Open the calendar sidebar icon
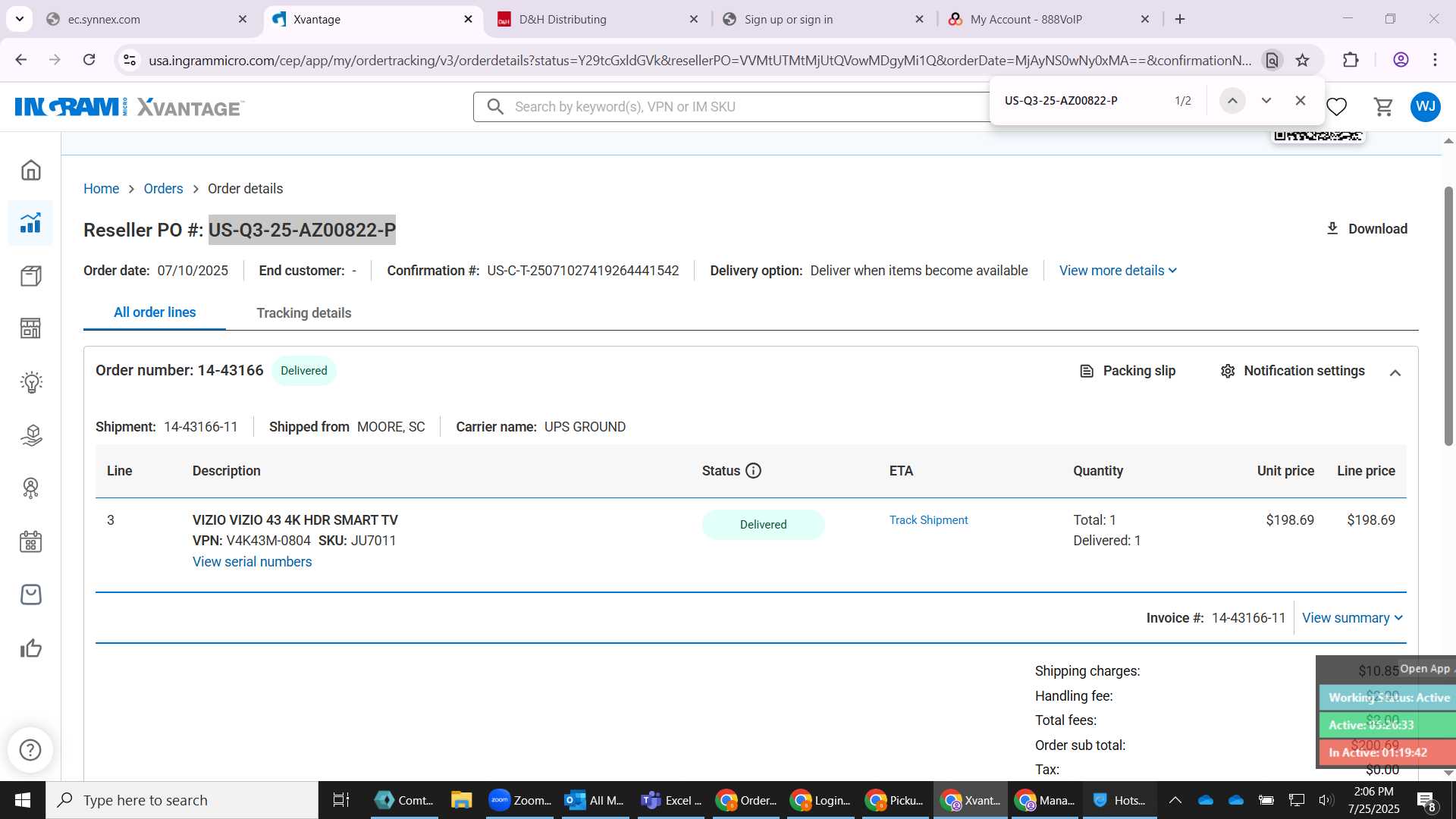 point(31,541)
